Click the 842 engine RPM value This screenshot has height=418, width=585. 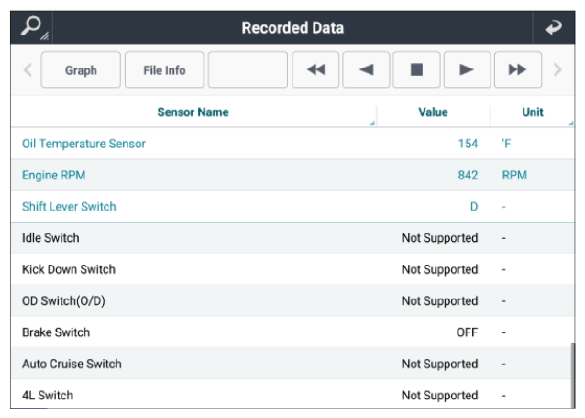(468, 175)
